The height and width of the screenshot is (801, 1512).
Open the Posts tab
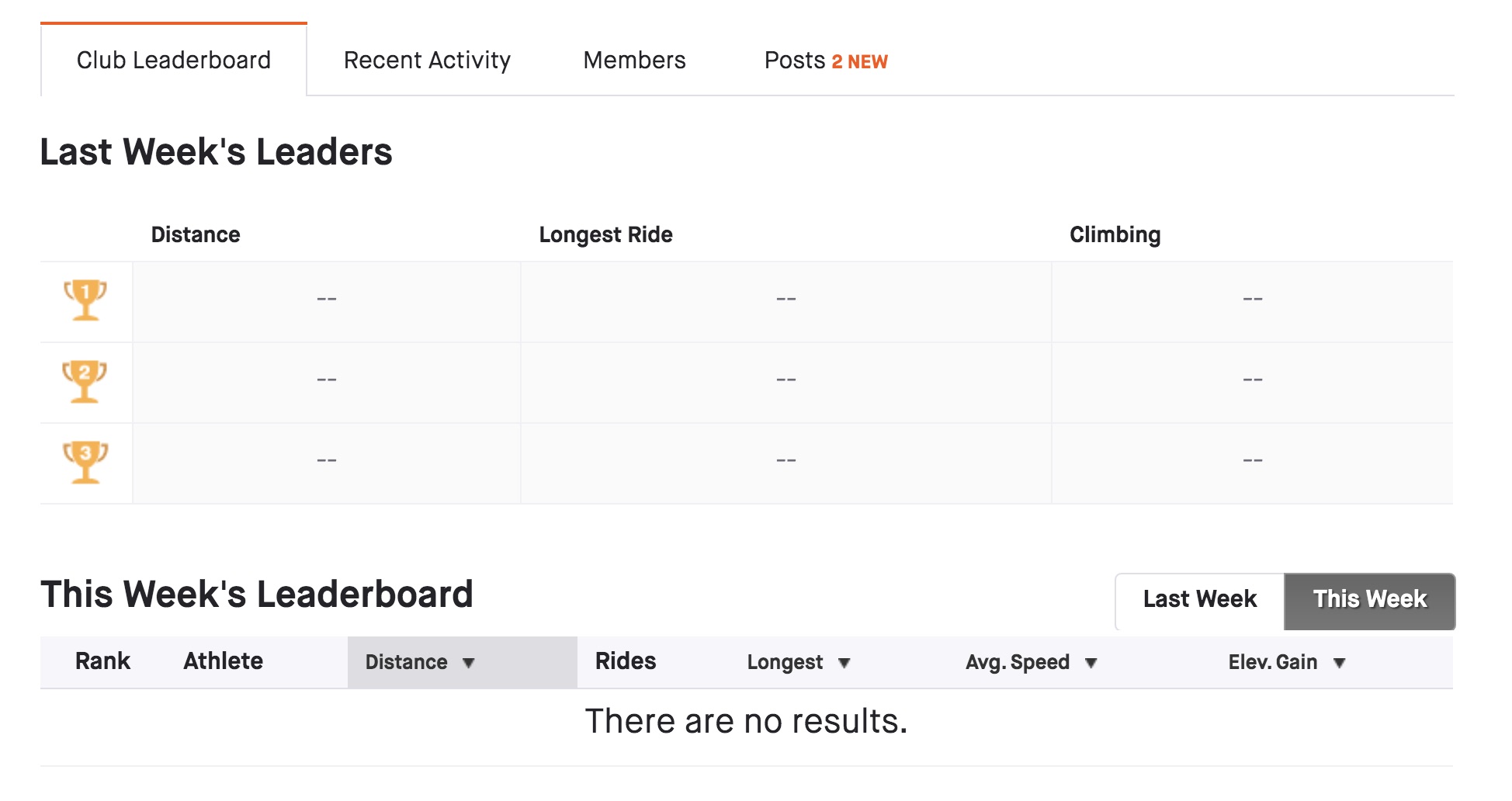[x=795, y=61]
